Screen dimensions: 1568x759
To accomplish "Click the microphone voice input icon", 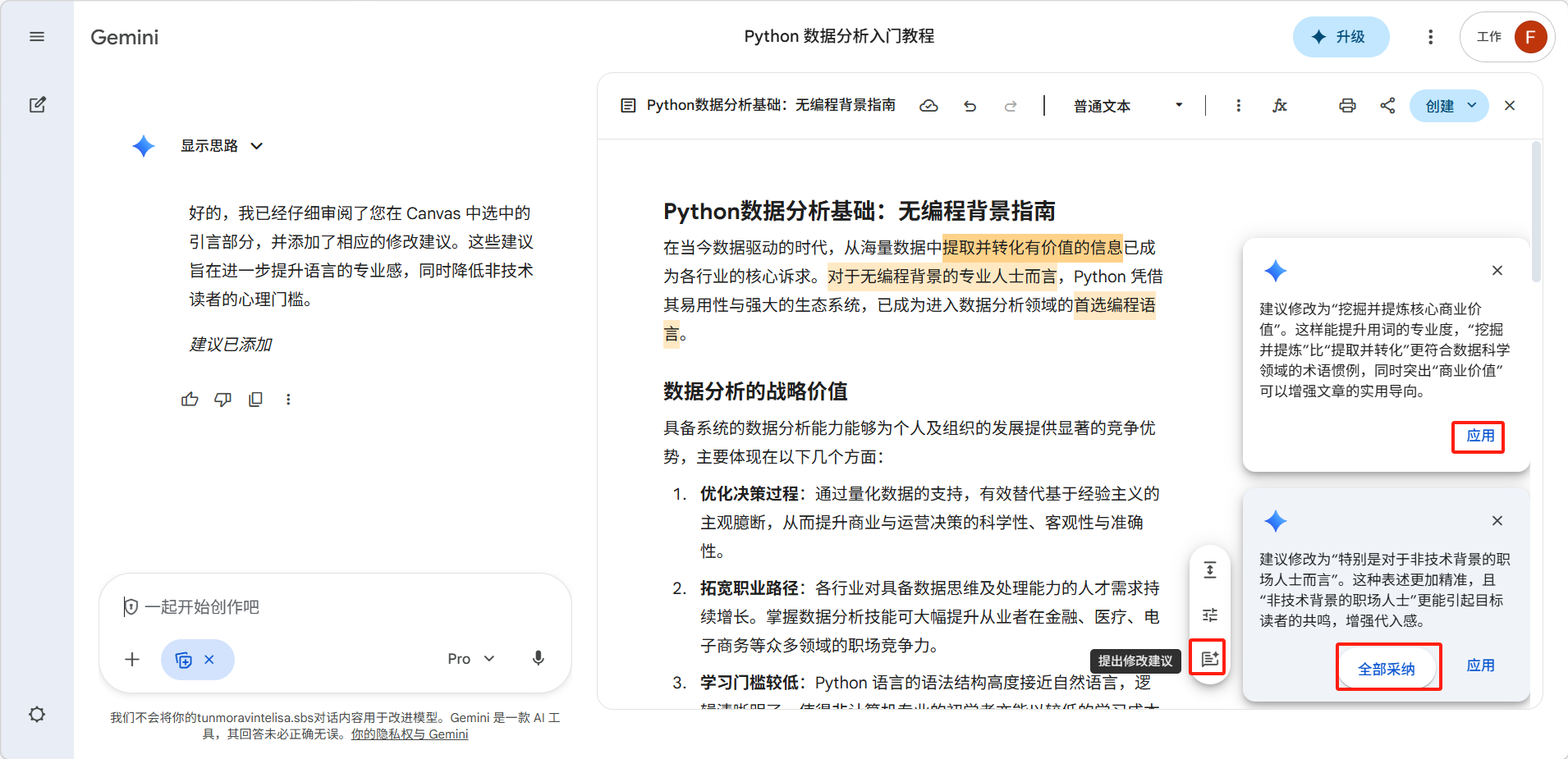I will [x=538, y=659].
